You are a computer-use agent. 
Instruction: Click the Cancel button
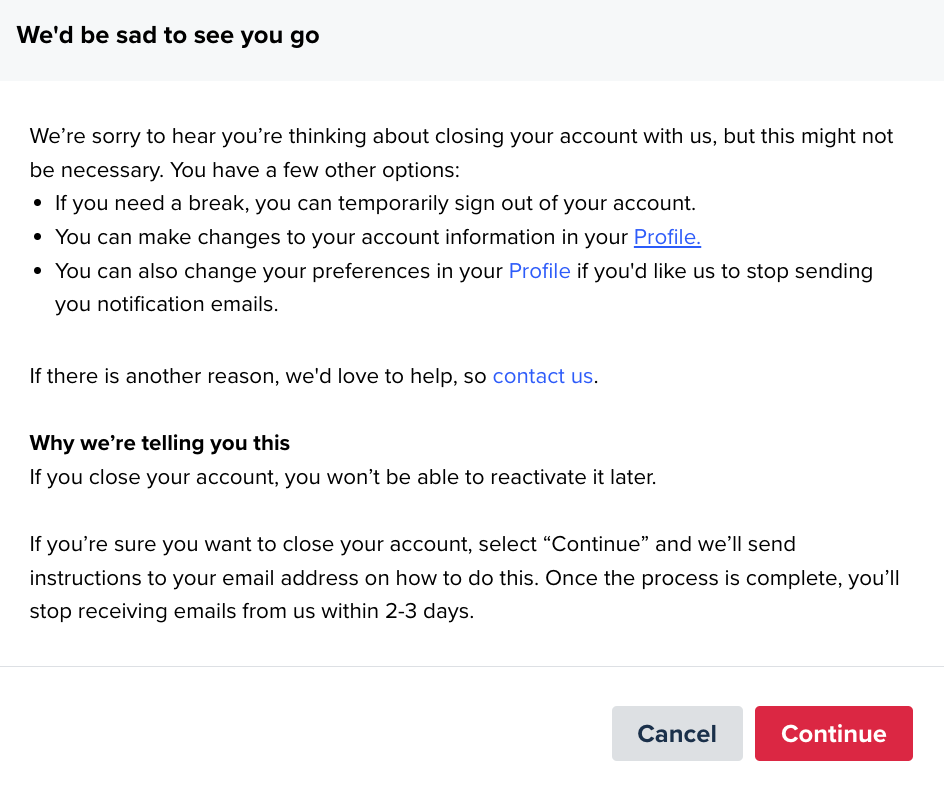(x=677, y=733)
